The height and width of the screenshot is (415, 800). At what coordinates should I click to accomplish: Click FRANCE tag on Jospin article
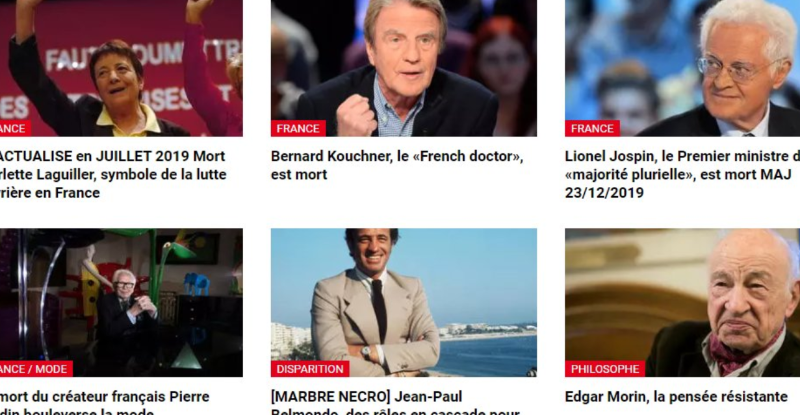click(x=592, y=128)
